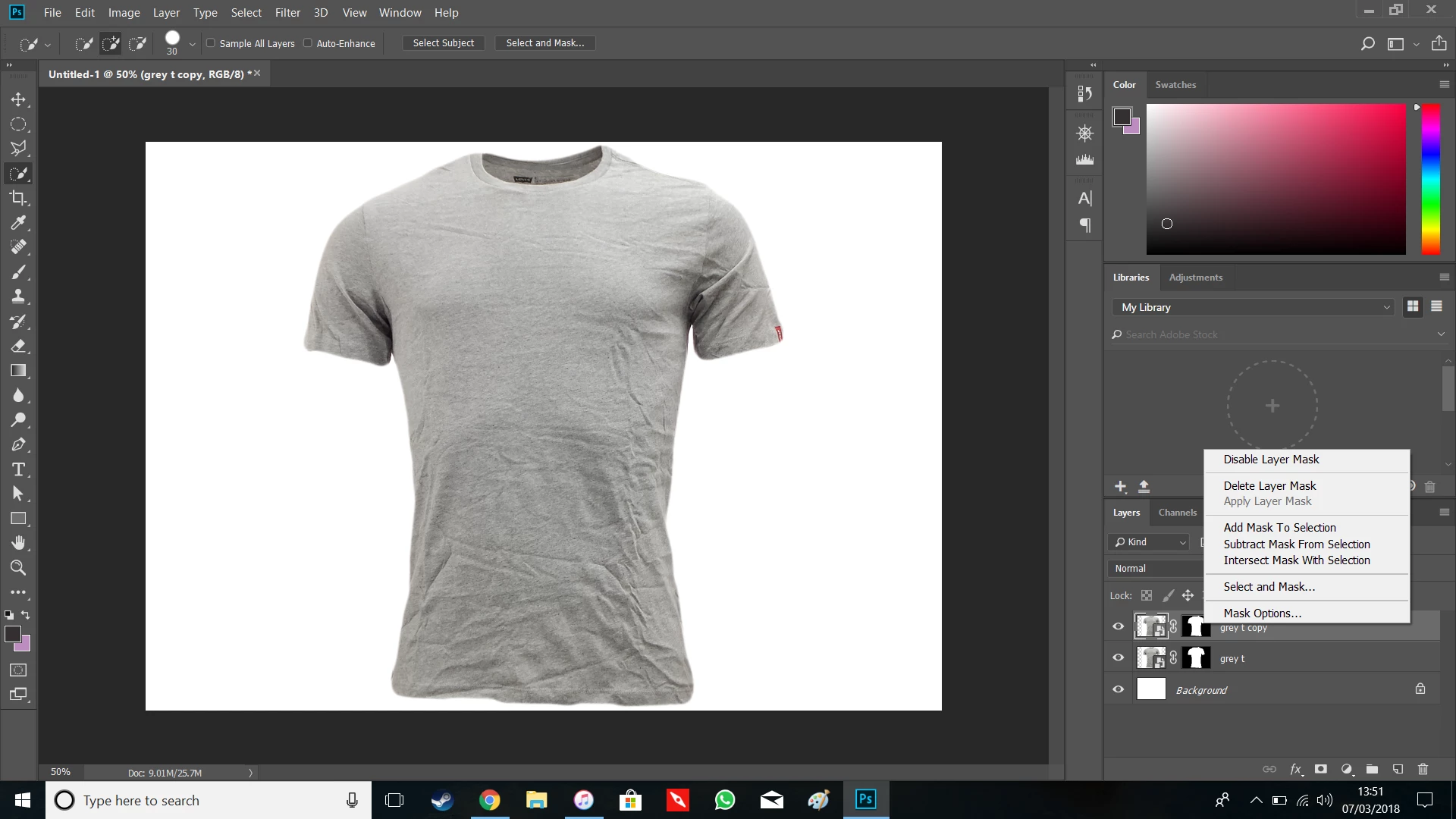Select the Clone Stamp tool
1456x819 pixels.
(18, 297)
